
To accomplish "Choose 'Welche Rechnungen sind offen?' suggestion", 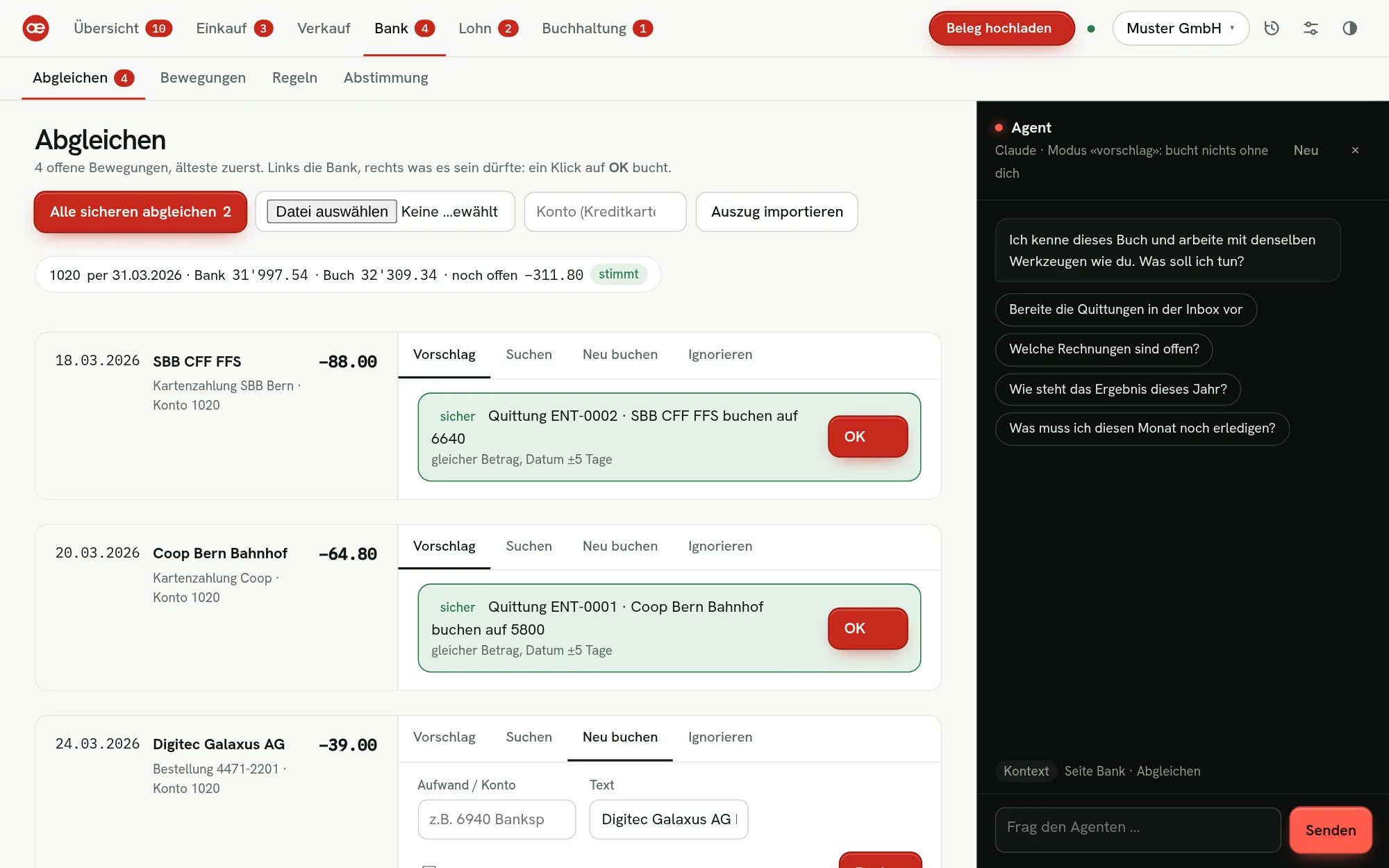I will tap(1104, 349).
